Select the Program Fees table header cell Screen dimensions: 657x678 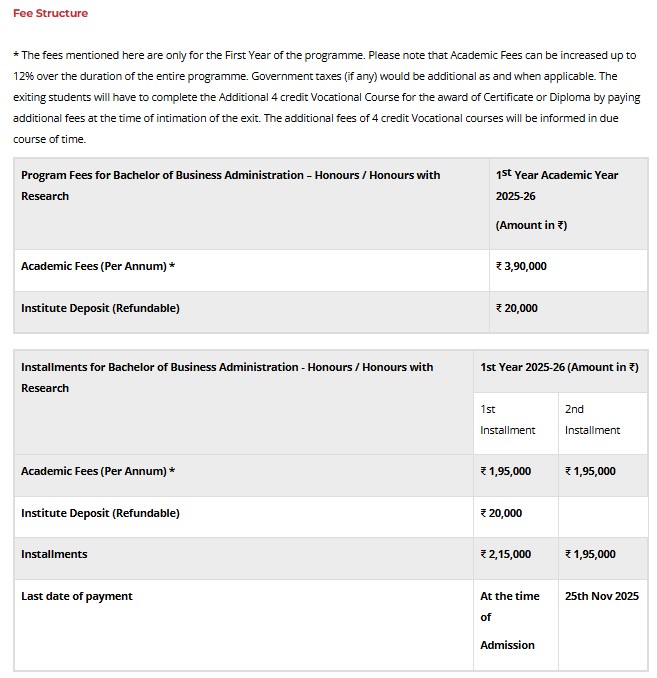[231, 185]
